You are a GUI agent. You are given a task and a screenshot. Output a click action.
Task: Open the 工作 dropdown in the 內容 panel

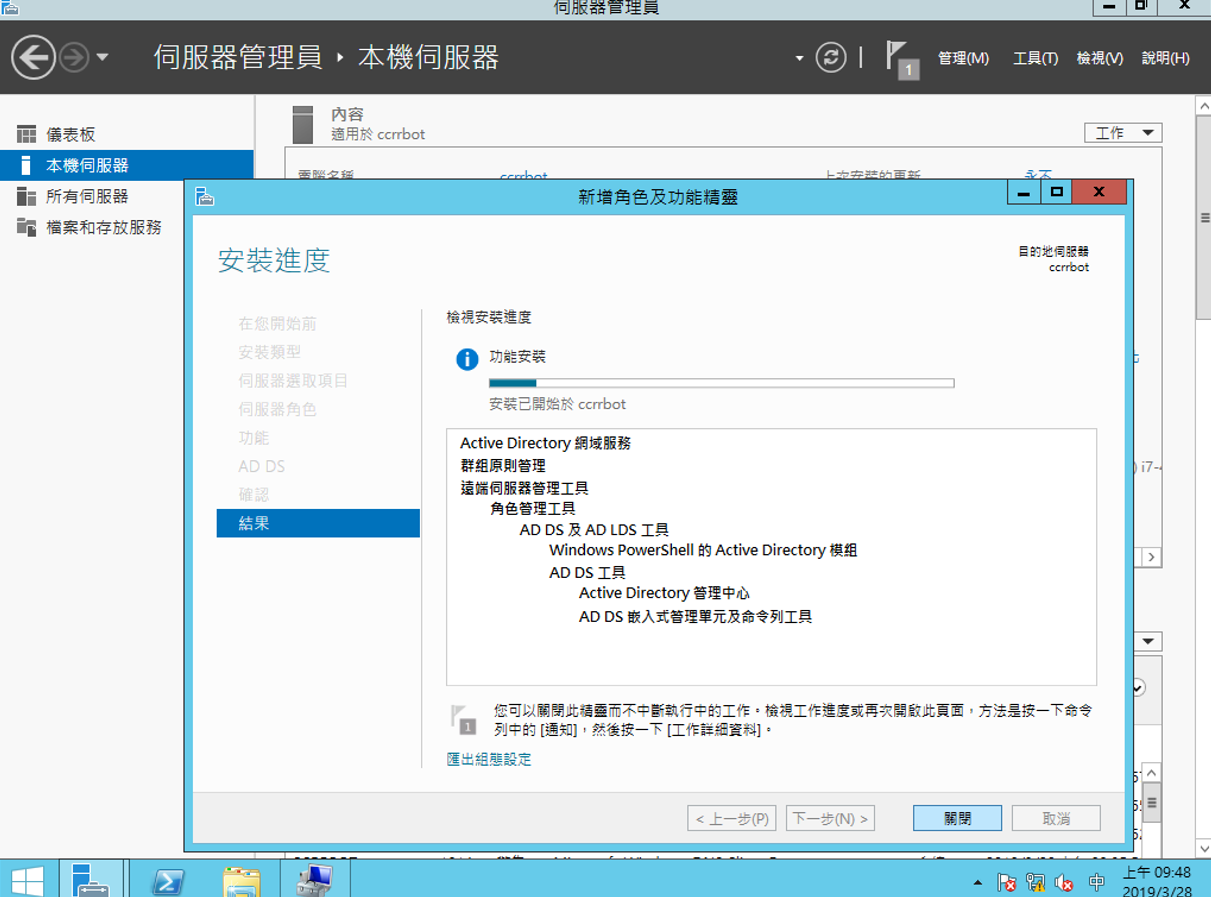coord(1123,133)
